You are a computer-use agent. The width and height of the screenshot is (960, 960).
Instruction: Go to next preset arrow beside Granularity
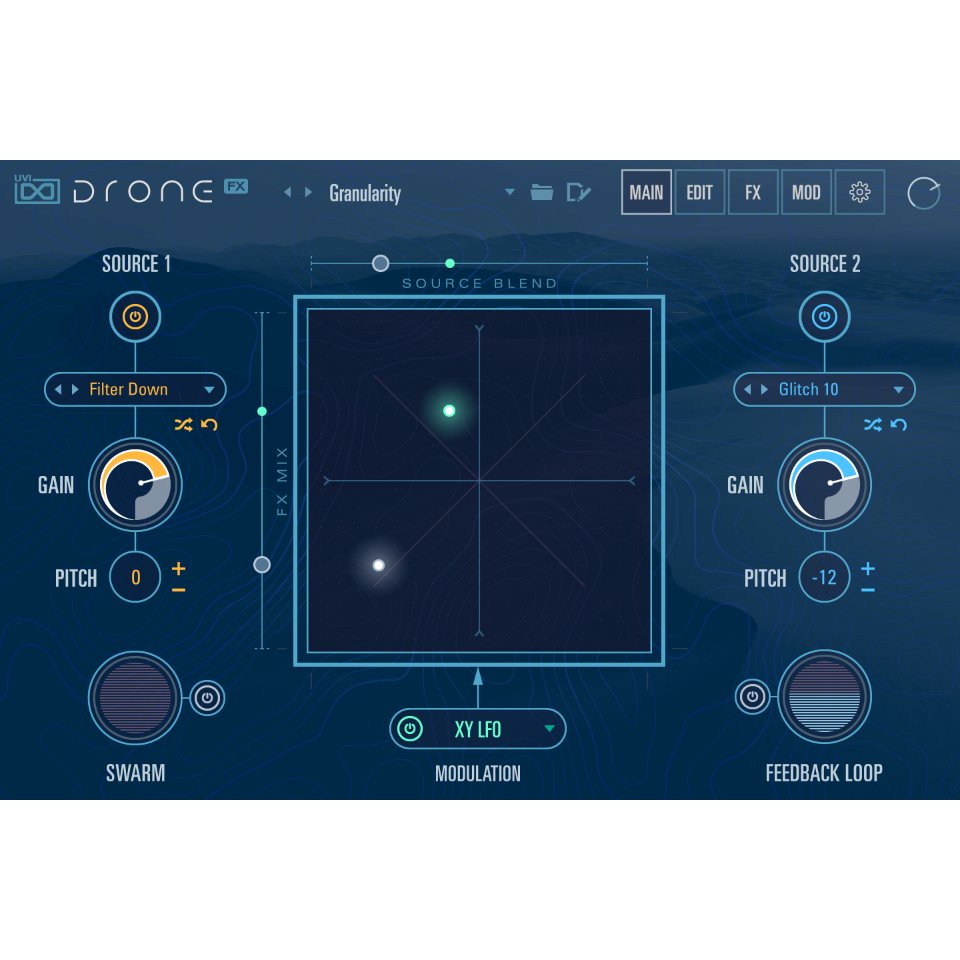(309, 192)
